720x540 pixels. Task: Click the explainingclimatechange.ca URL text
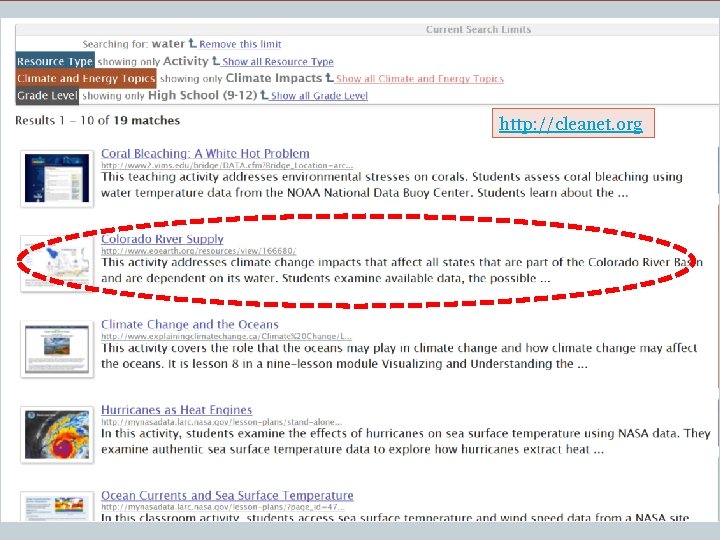click(226, 336)
